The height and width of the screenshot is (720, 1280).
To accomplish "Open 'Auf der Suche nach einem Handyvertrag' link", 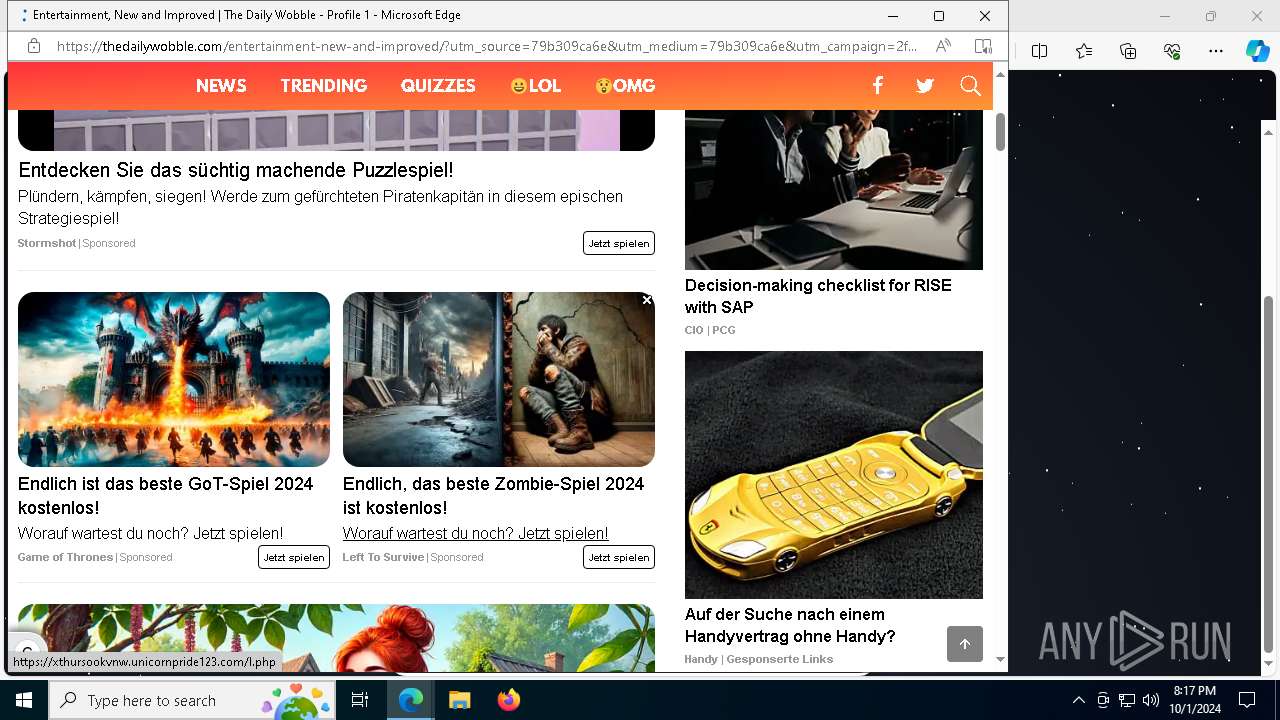I will (x=790, y=625).
